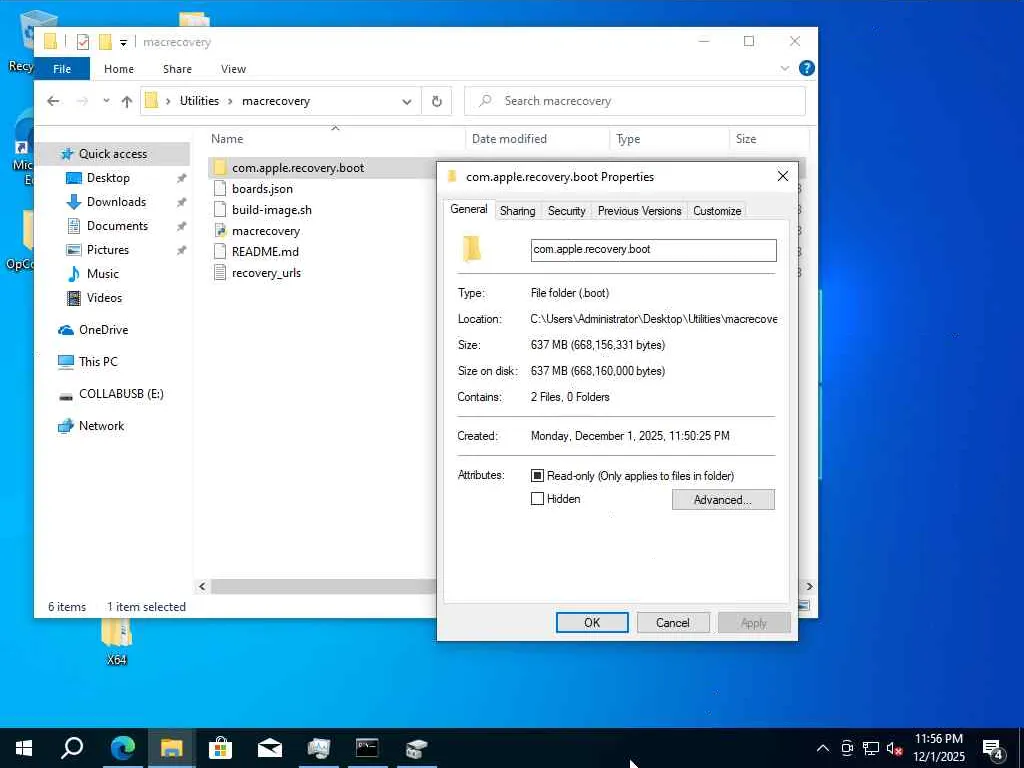
Task: Toggle the Read-only attribute checkbox
Action: (x=537, y=476)
